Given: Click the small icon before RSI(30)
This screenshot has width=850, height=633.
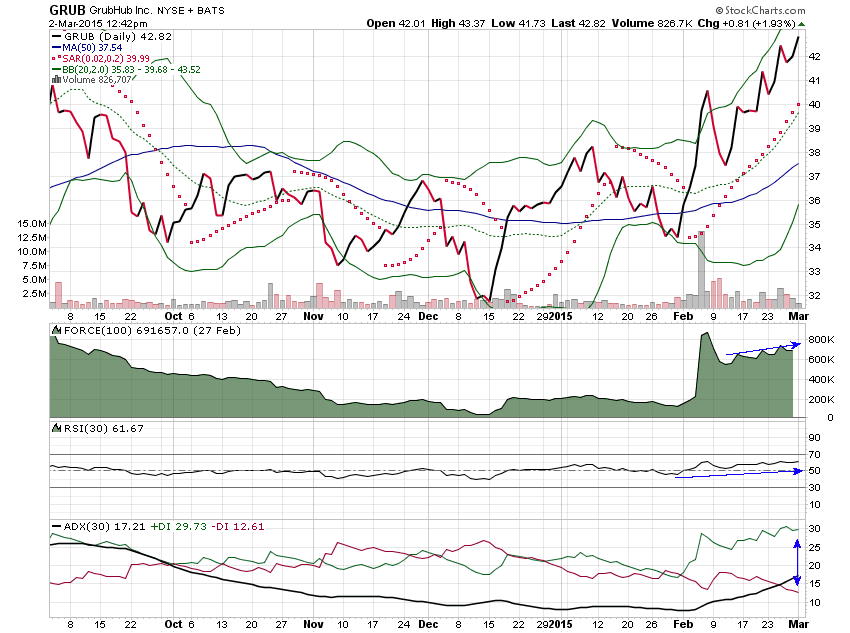Looking at the screenshot, I should [56, 428].
